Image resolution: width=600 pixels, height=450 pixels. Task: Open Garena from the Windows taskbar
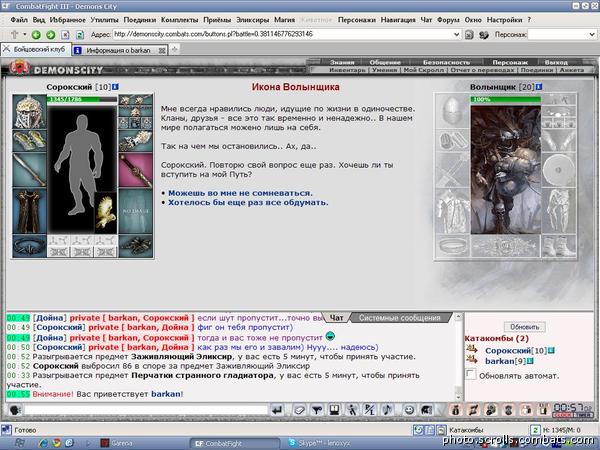point(116,443)
